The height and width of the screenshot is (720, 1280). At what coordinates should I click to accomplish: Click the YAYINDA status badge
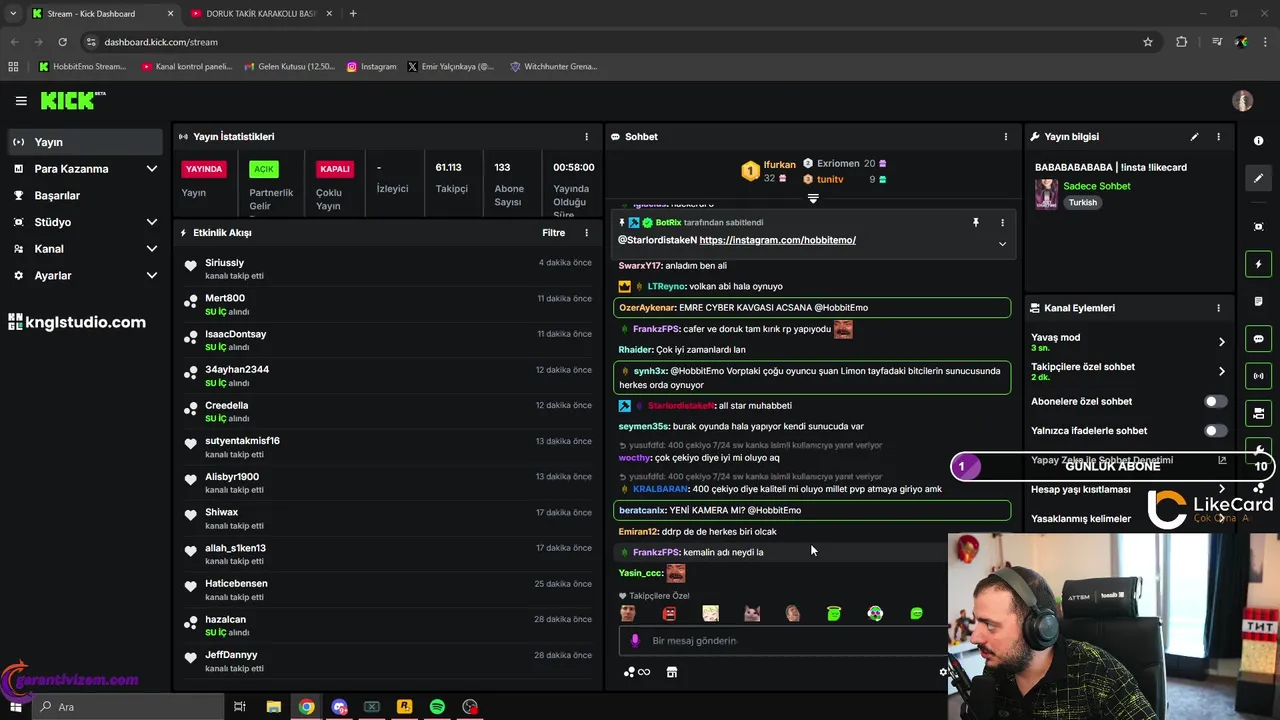click(204, 169)
